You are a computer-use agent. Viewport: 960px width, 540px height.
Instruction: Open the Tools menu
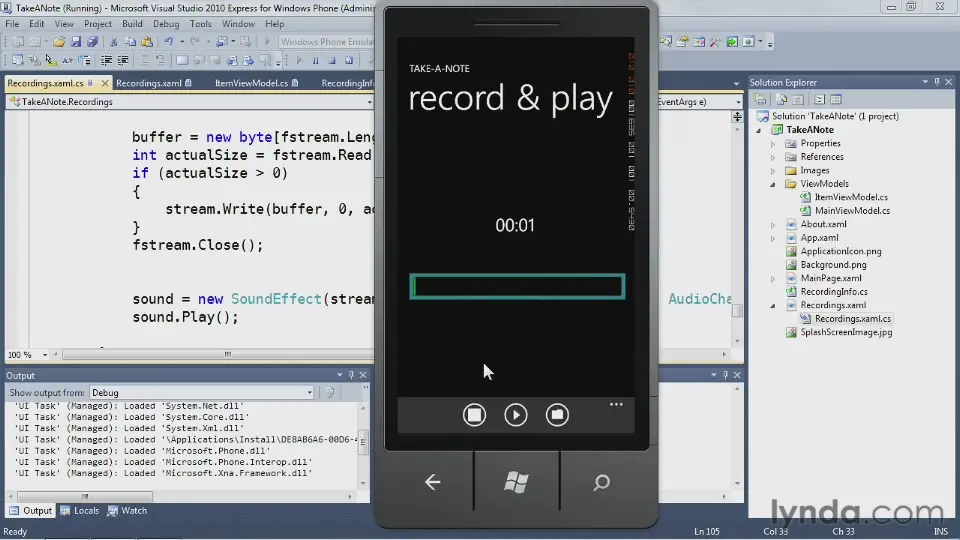pyautogui.click(x=200, y=24)
